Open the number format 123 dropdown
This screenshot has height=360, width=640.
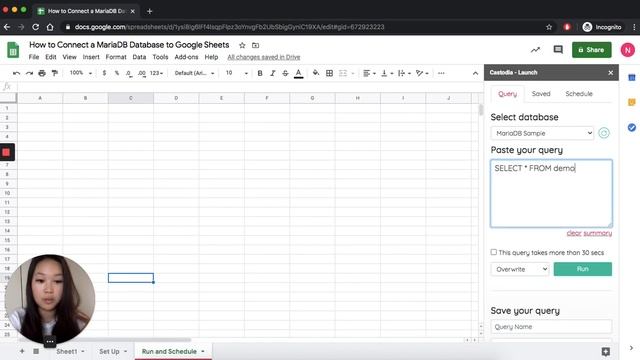[156, 73]
